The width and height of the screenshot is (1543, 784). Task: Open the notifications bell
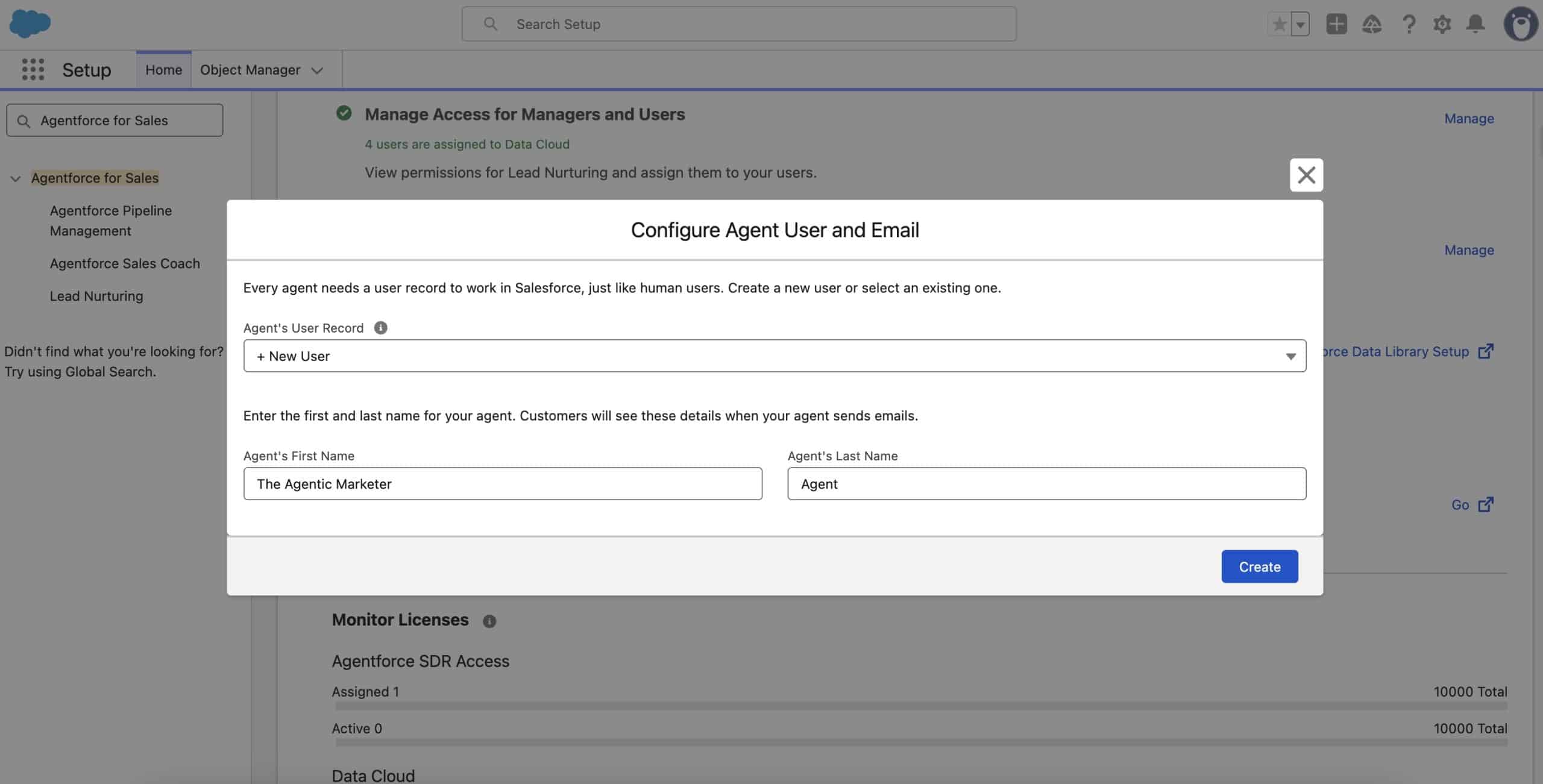[1475, 24]
